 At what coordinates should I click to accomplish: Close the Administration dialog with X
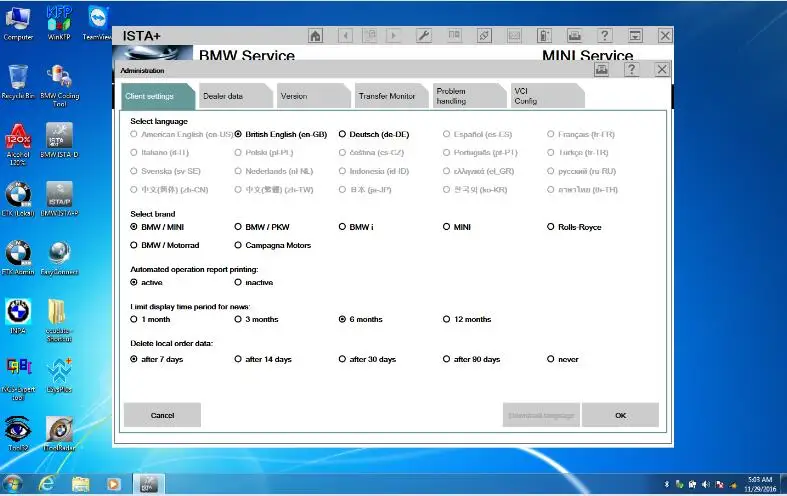[662, 70]
